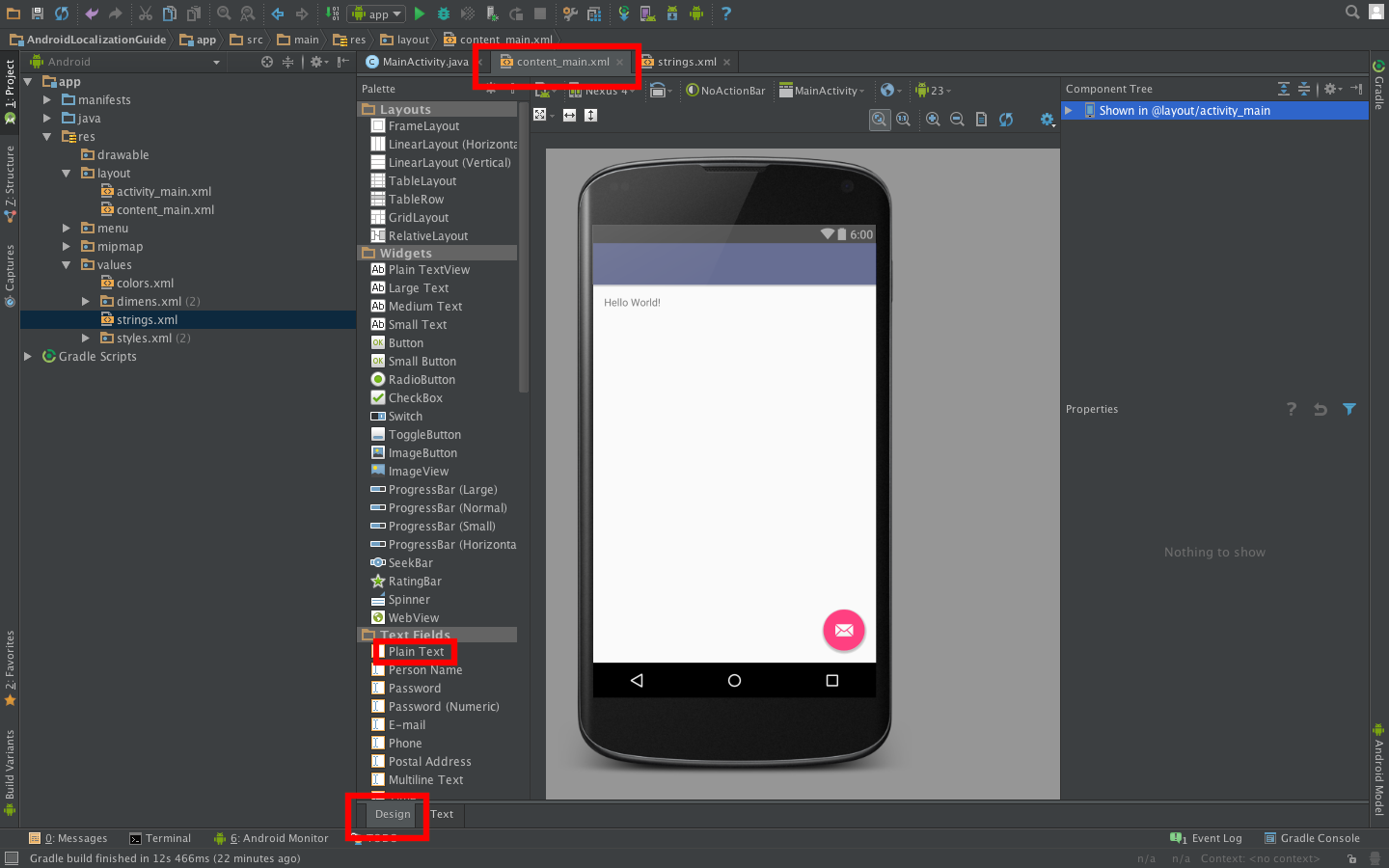1389x868 pixels.
Task: Open the SDK Manager toolbar icon
Action: (x=671, y=14)
